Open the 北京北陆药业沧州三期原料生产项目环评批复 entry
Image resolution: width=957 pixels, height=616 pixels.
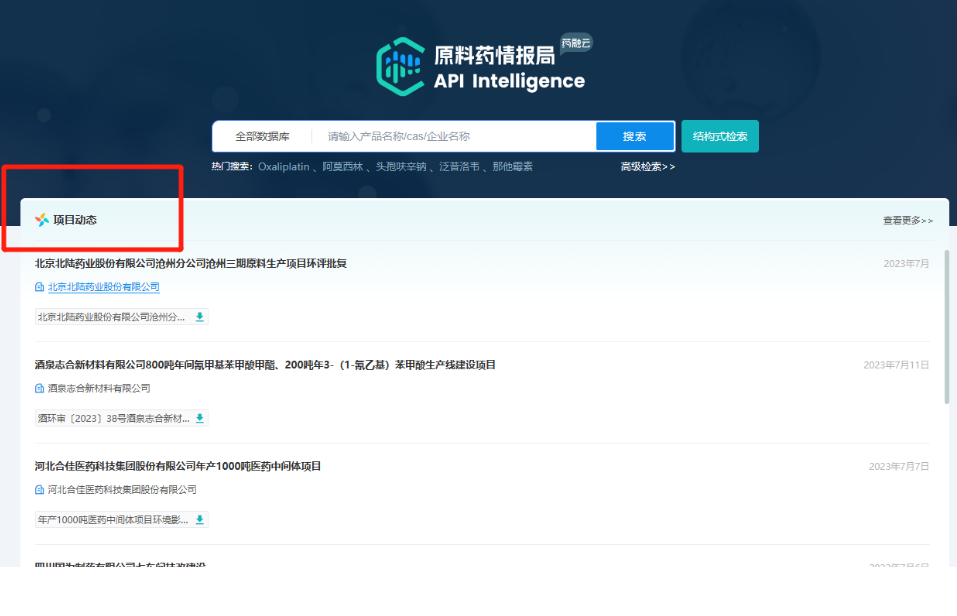tap(191, 264)
